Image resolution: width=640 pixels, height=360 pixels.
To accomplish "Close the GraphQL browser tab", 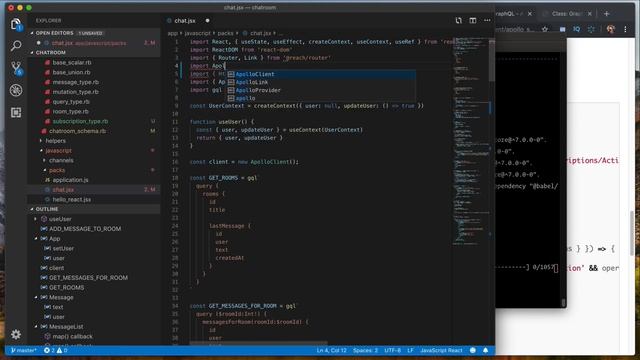I will [x=530, y=13].
